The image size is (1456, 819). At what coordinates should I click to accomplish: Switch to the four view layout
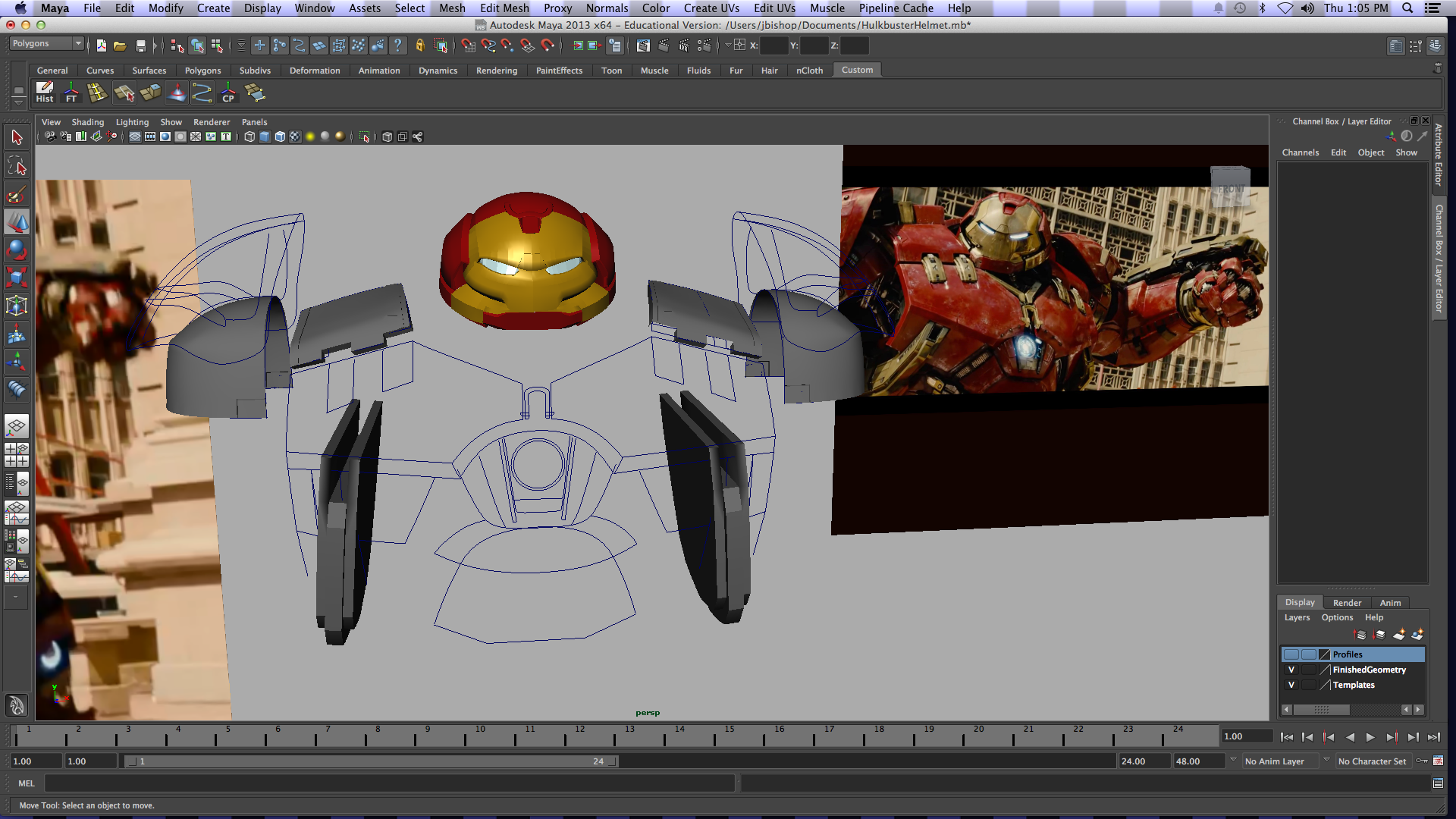[17, 455]
